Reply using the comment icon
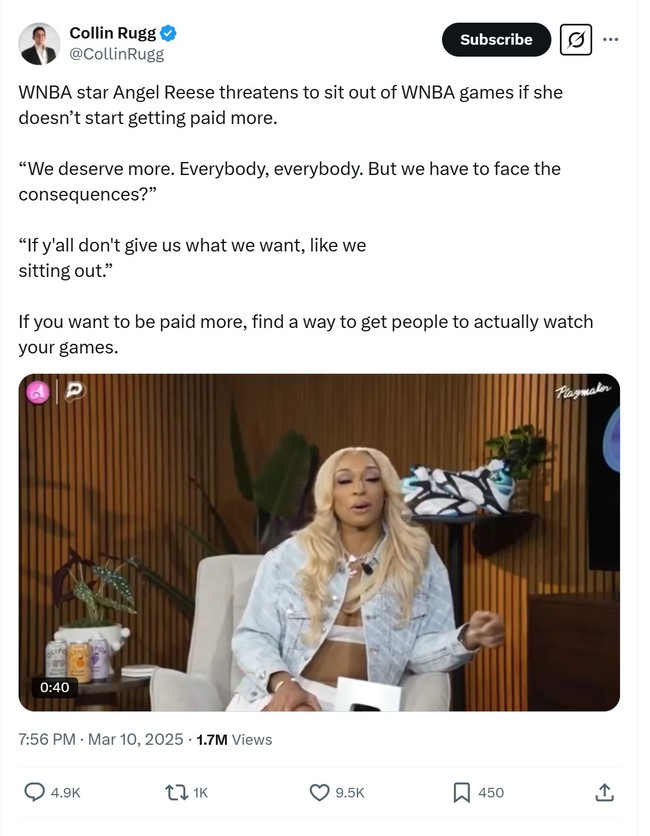 point(35,792)
